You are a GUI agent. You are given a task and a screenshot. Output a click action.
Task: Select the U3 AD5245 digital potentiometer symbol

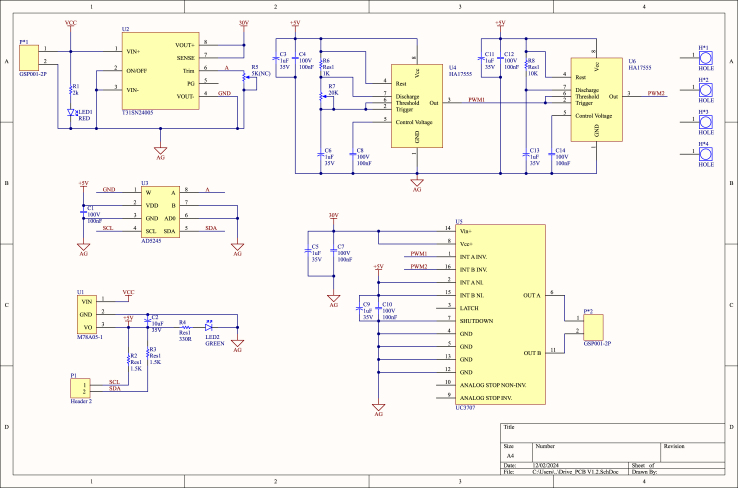[160, 212]
